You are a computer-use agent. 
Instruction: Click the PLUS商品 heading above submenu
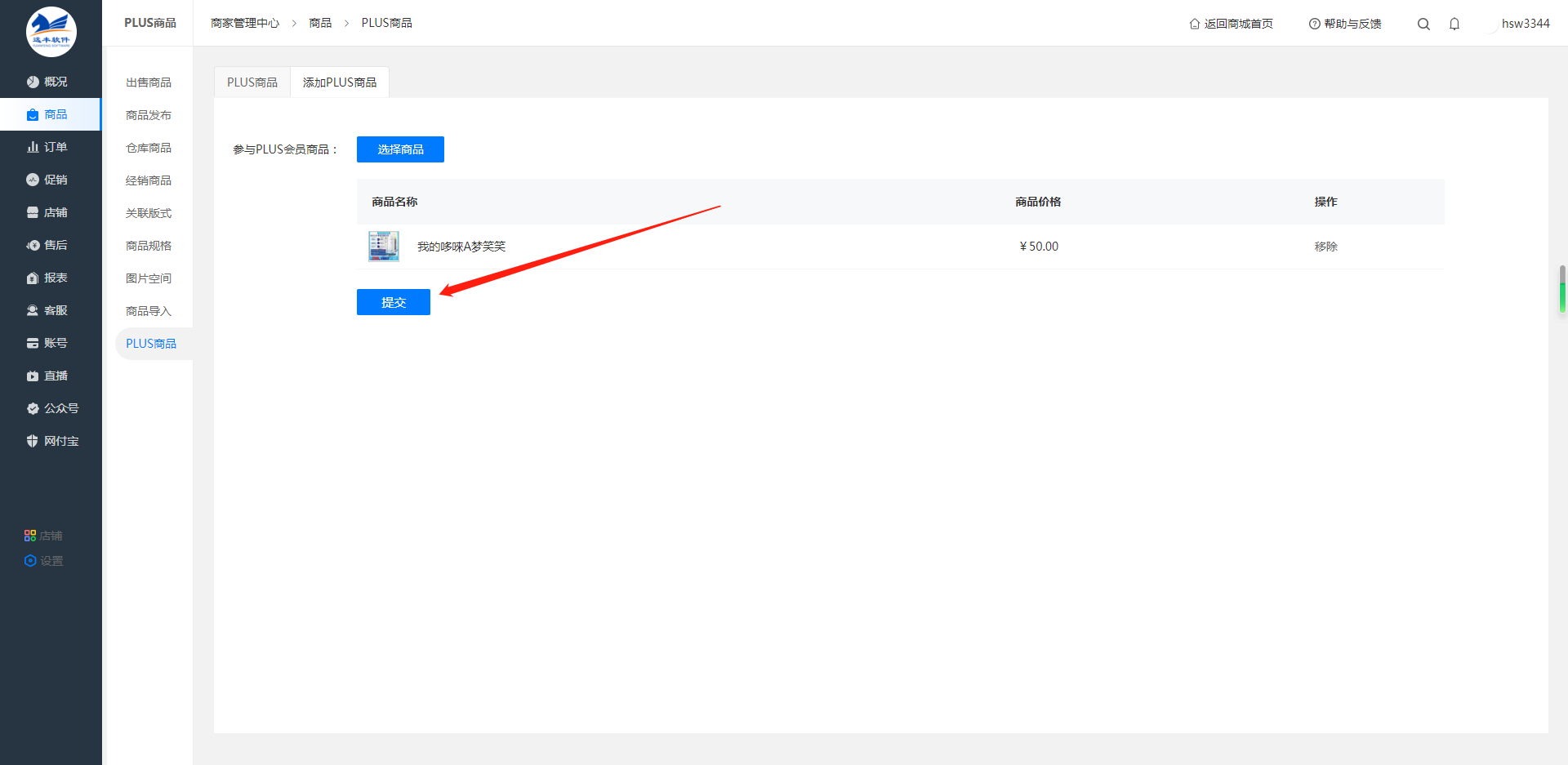coord(150,23)
